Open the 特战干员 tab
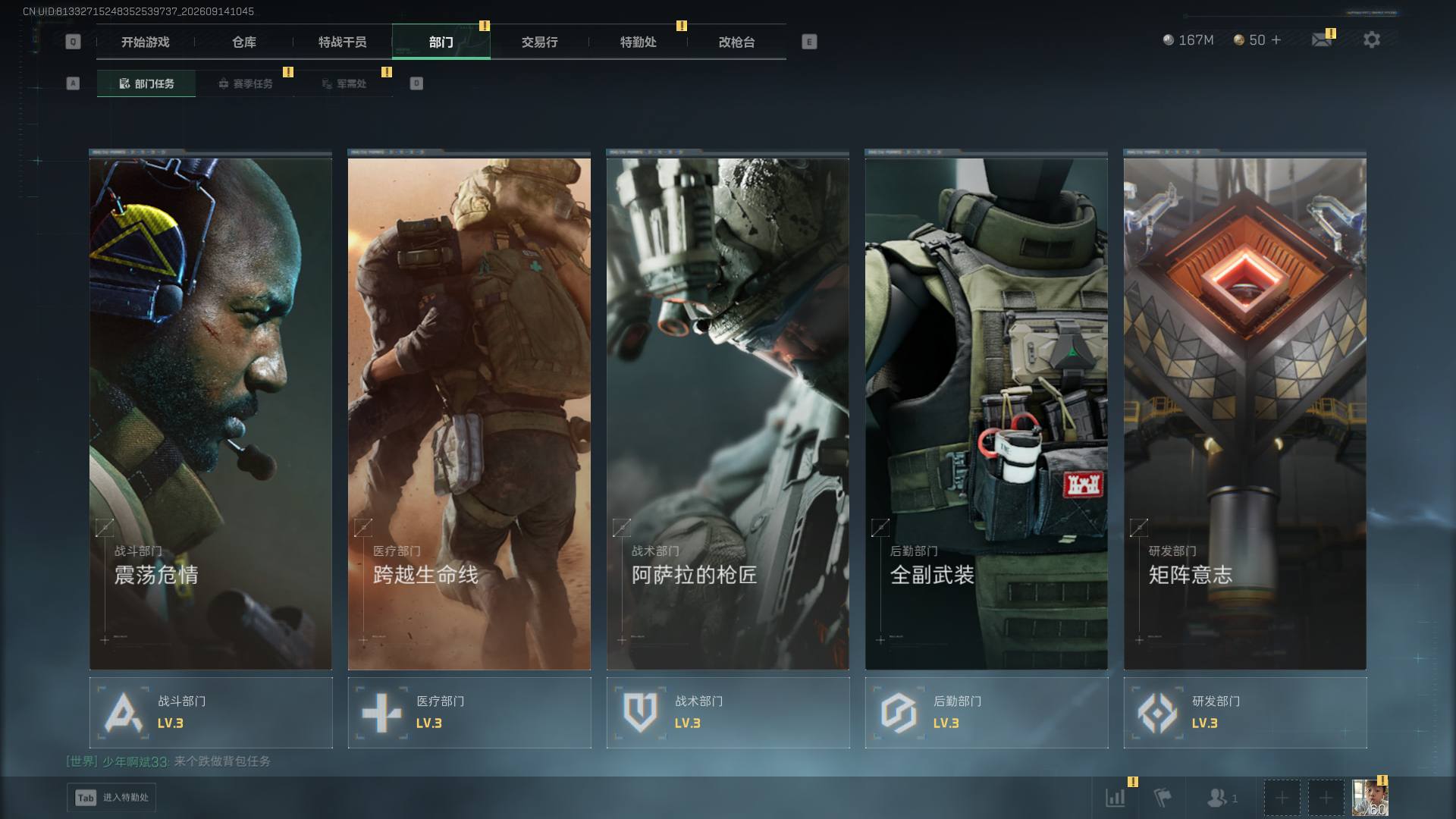1456x819 pixels. (x=343, y=42)
